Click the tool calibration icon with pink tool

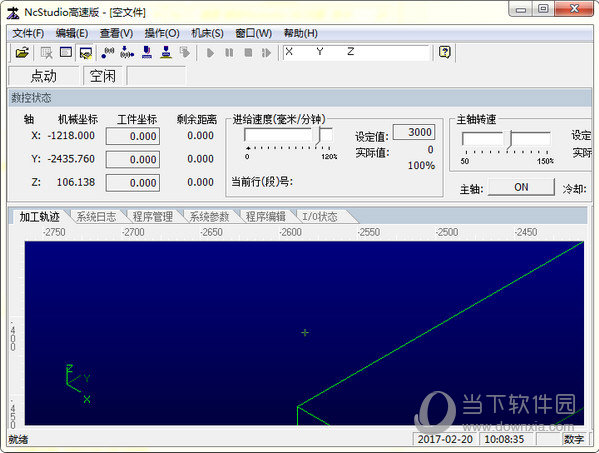147,52
